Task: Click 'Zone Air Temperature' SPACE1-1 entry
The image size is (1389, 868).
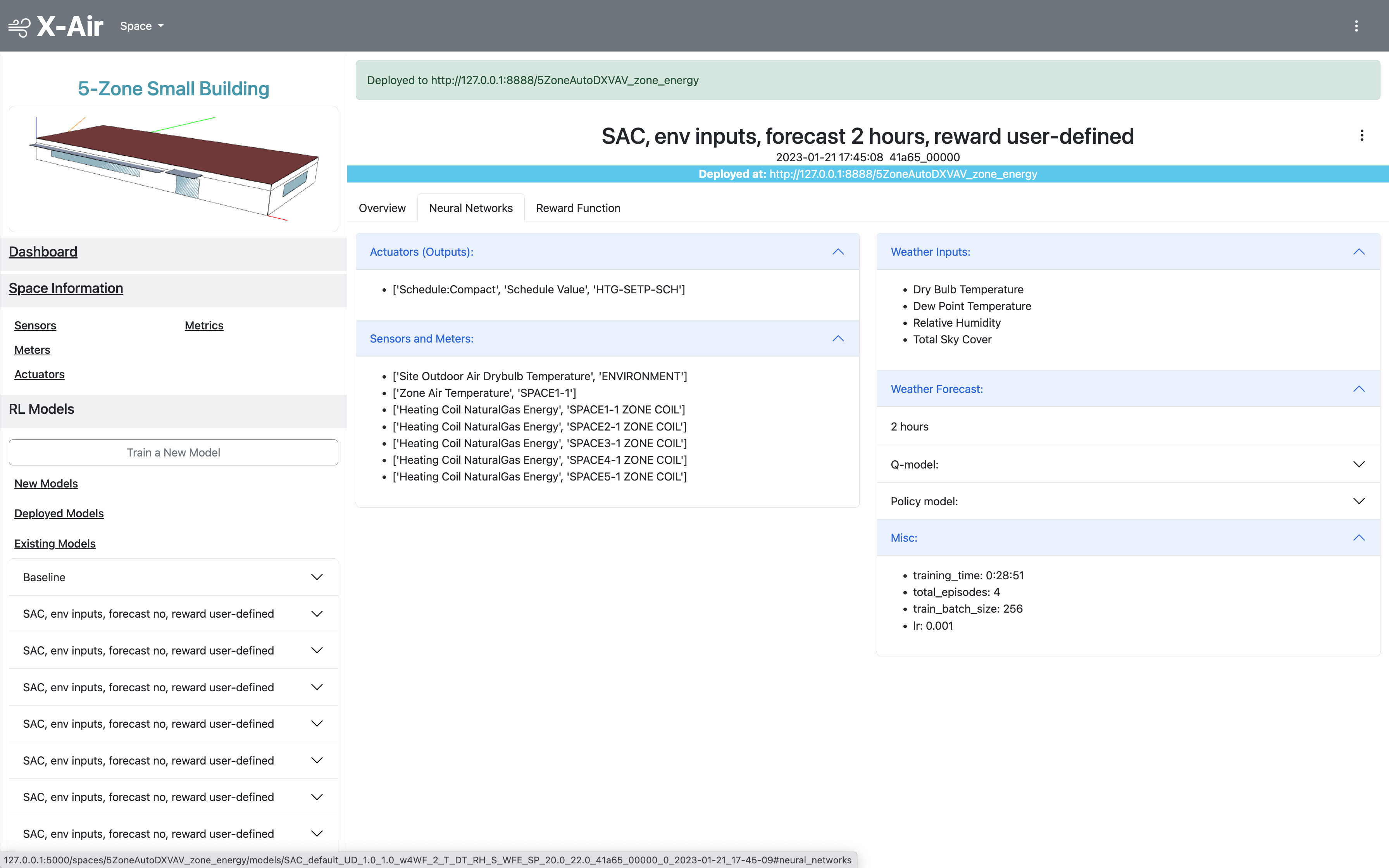Action: [484, 393]
